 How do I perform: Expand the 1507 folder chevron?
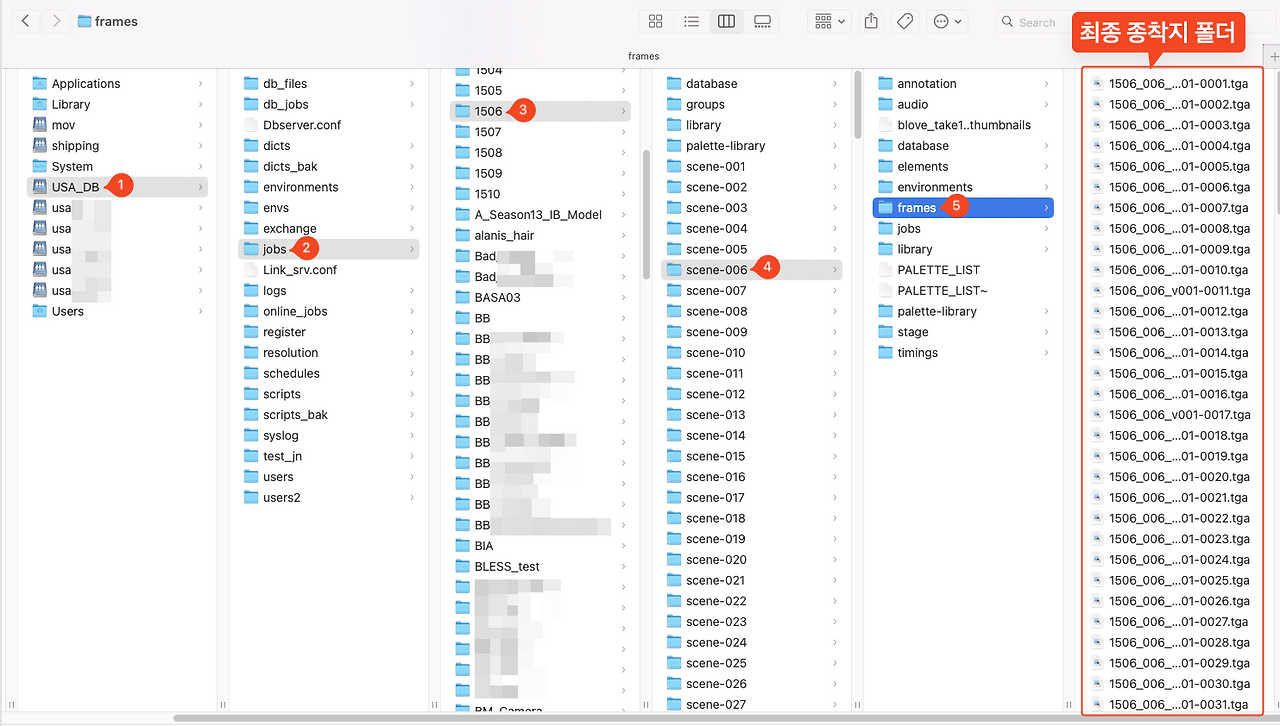pos(624,132)
